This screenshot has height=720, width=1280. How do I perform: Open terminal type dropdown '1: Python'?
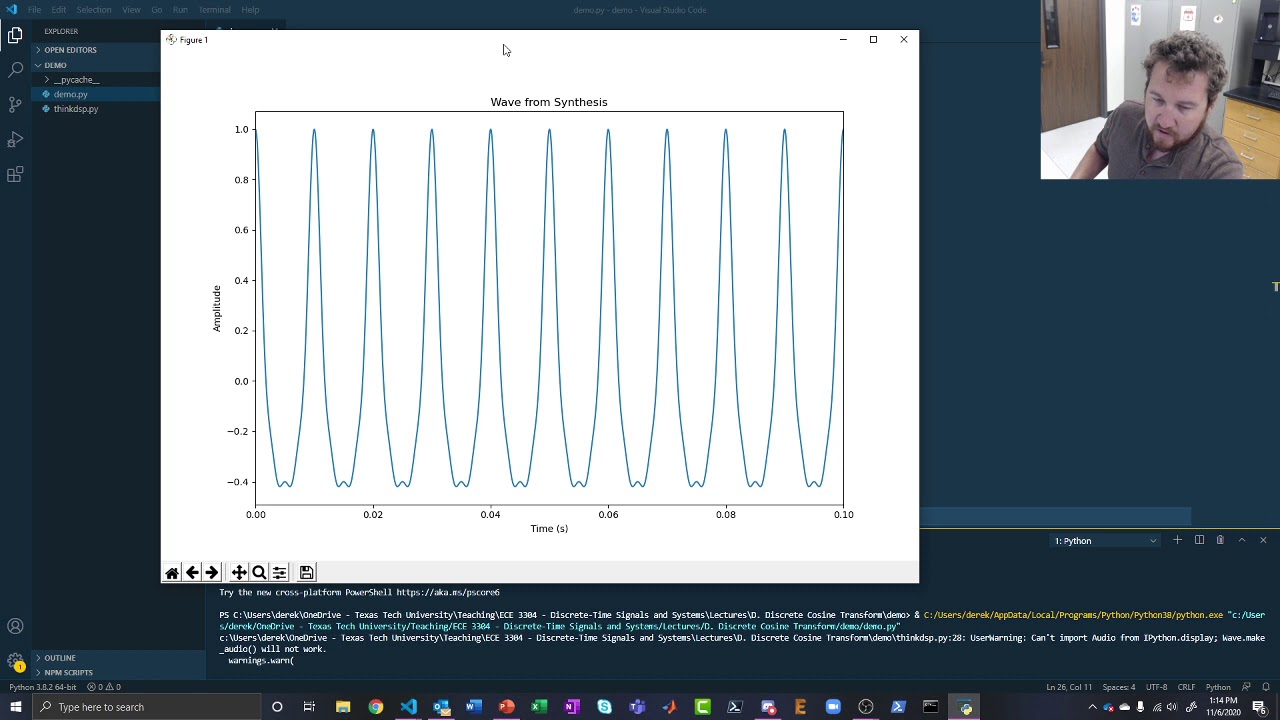click(1105, 541)
